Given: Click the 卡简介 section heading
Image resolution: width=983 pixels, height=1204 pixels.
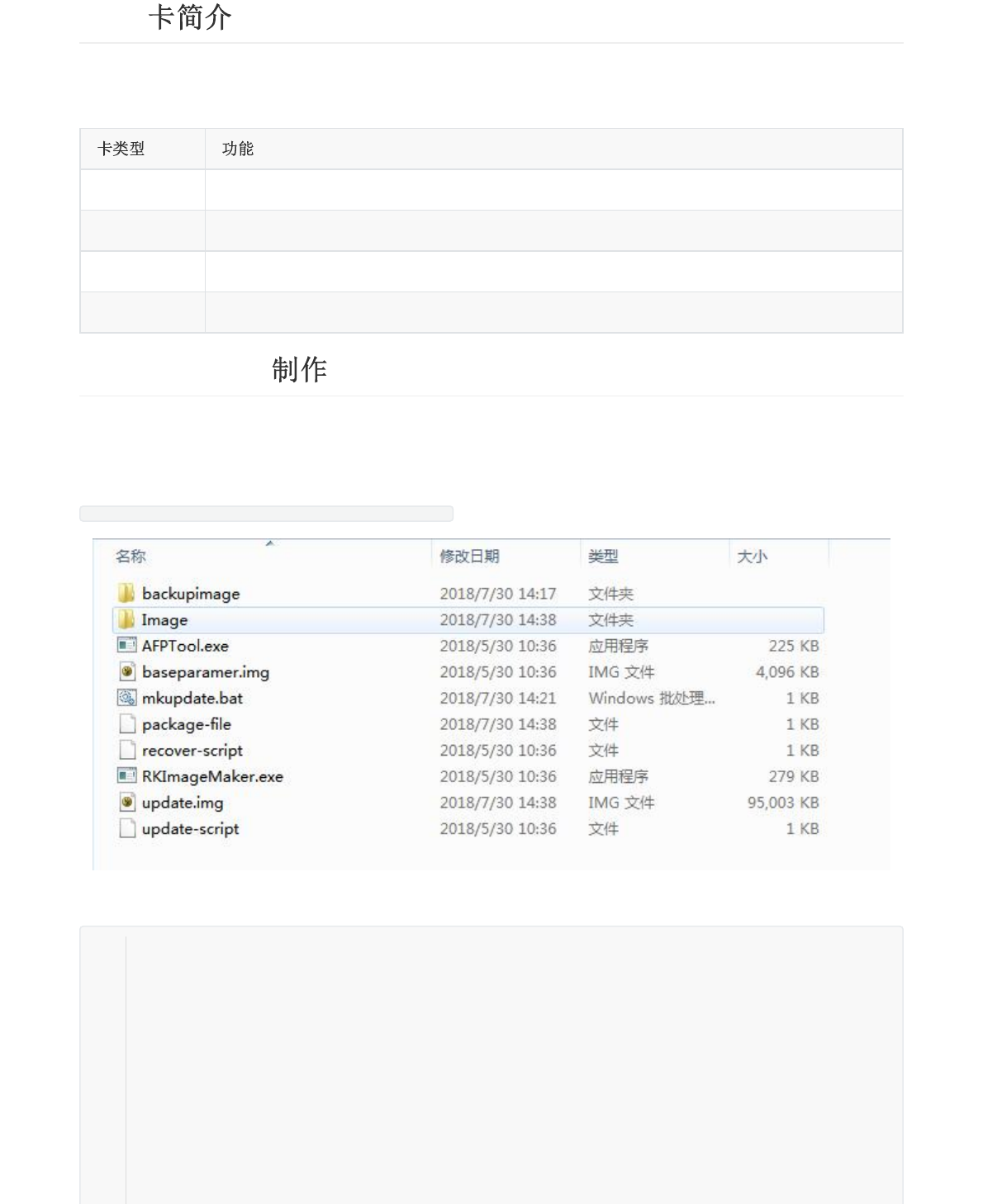Looking at the screenshot, I should 190,17.
